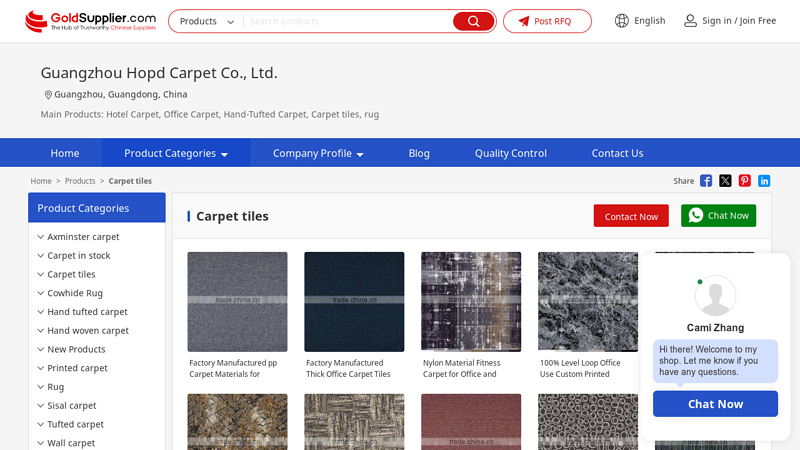Click the Home breadcrumb link
The image size is (800, 450).
pos(41,181)
